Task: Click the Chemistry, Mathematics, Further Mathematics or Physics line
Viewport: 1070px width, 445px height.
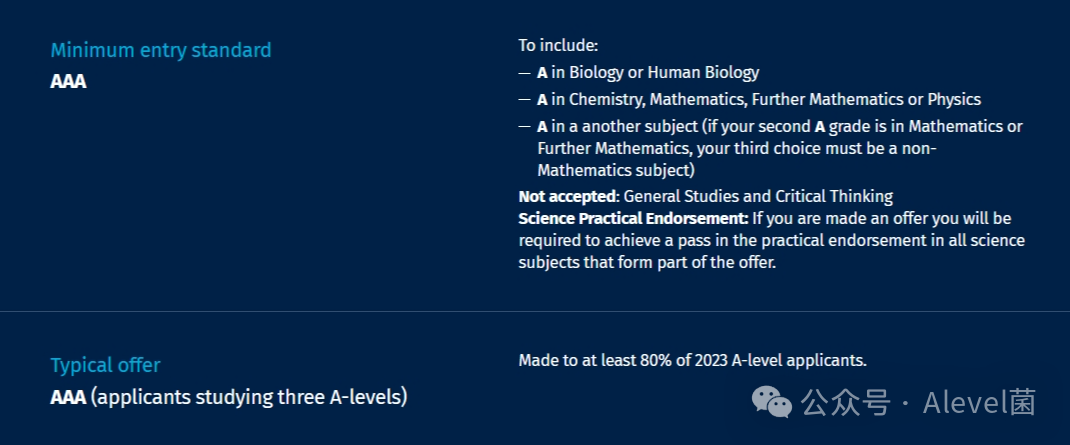Action: click(x=759, y=100)
